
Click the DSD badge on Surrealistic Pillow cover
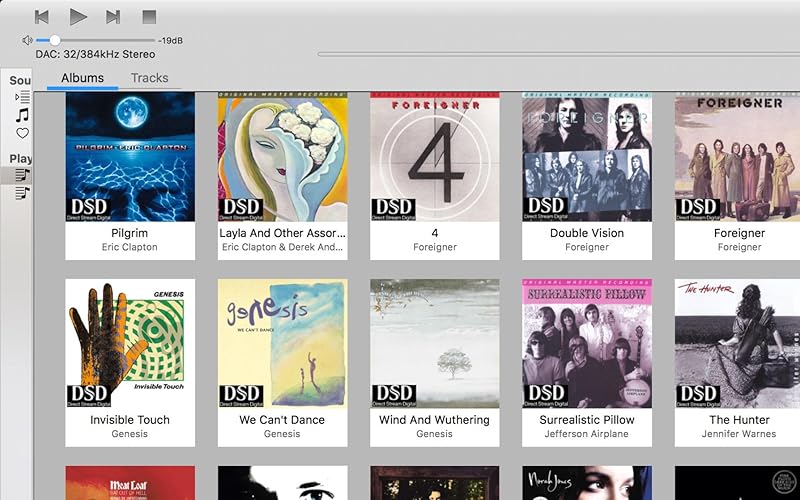[x=545, y=396]
